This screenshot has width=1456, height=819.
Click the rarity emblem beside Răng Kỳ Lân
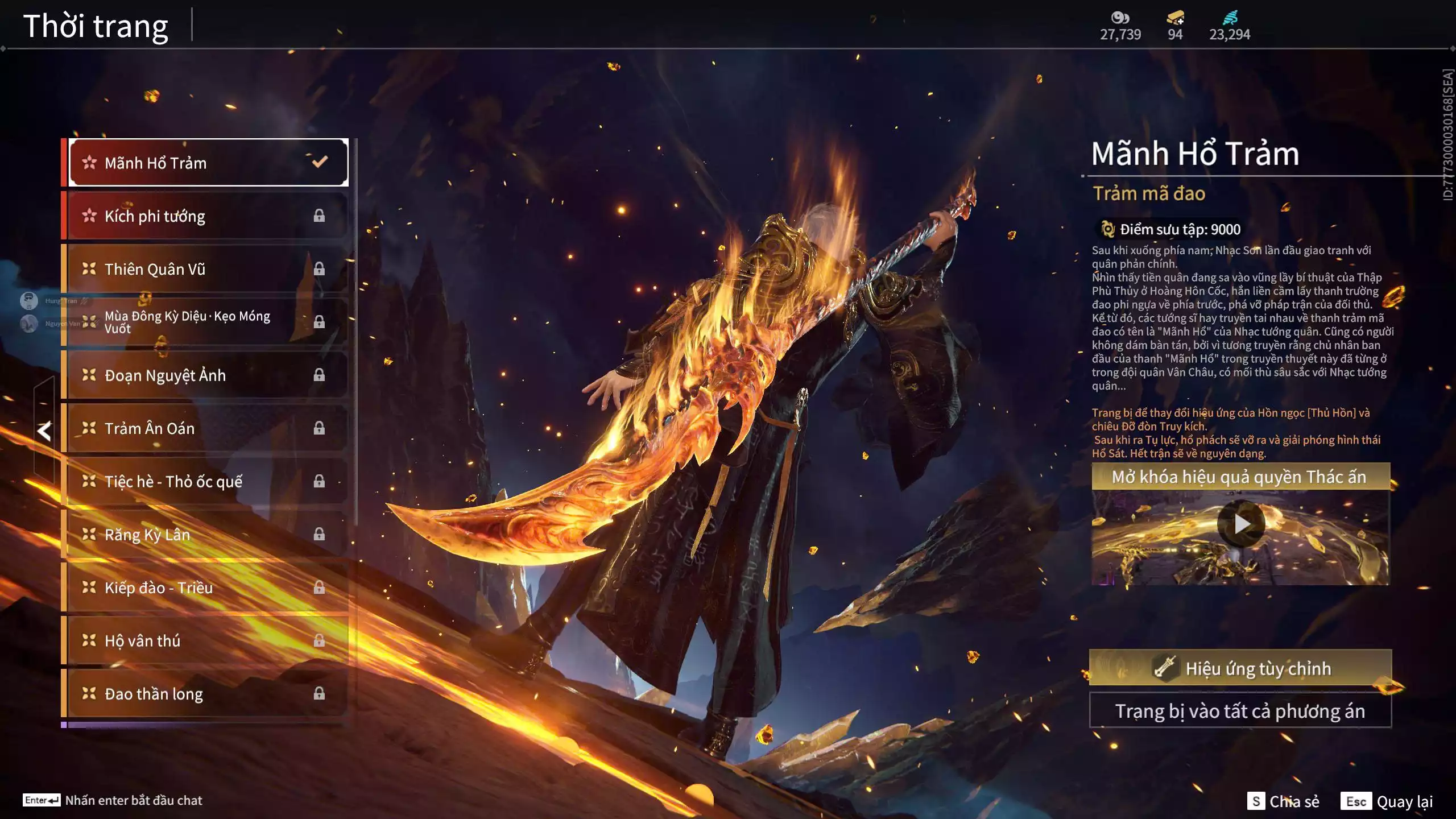point(89,534)
